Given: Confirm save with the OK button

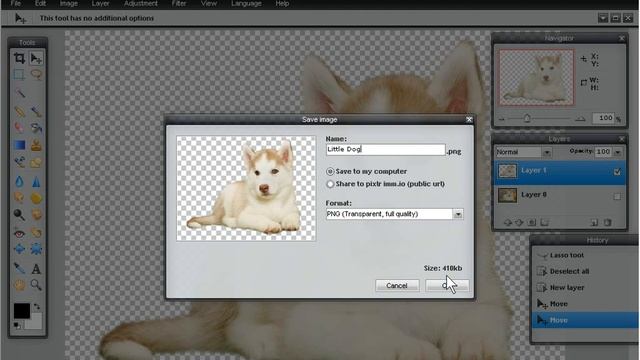Looking at the screenshot, I should (x=447, y=286).
